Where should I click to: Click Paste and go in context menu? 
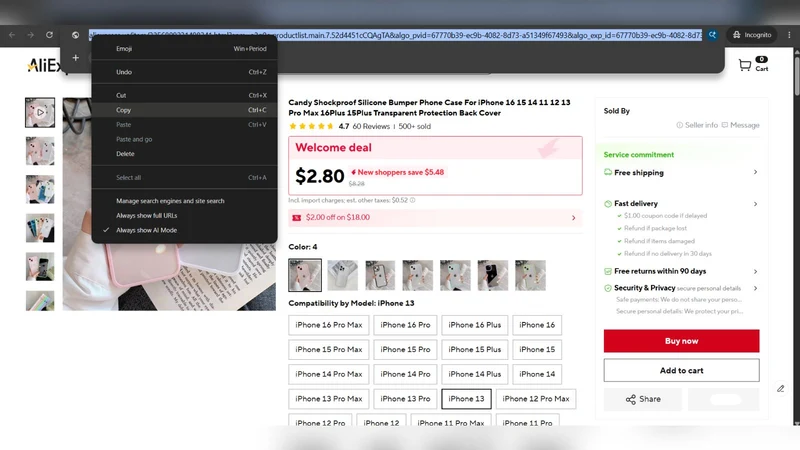tap(185, 139)
